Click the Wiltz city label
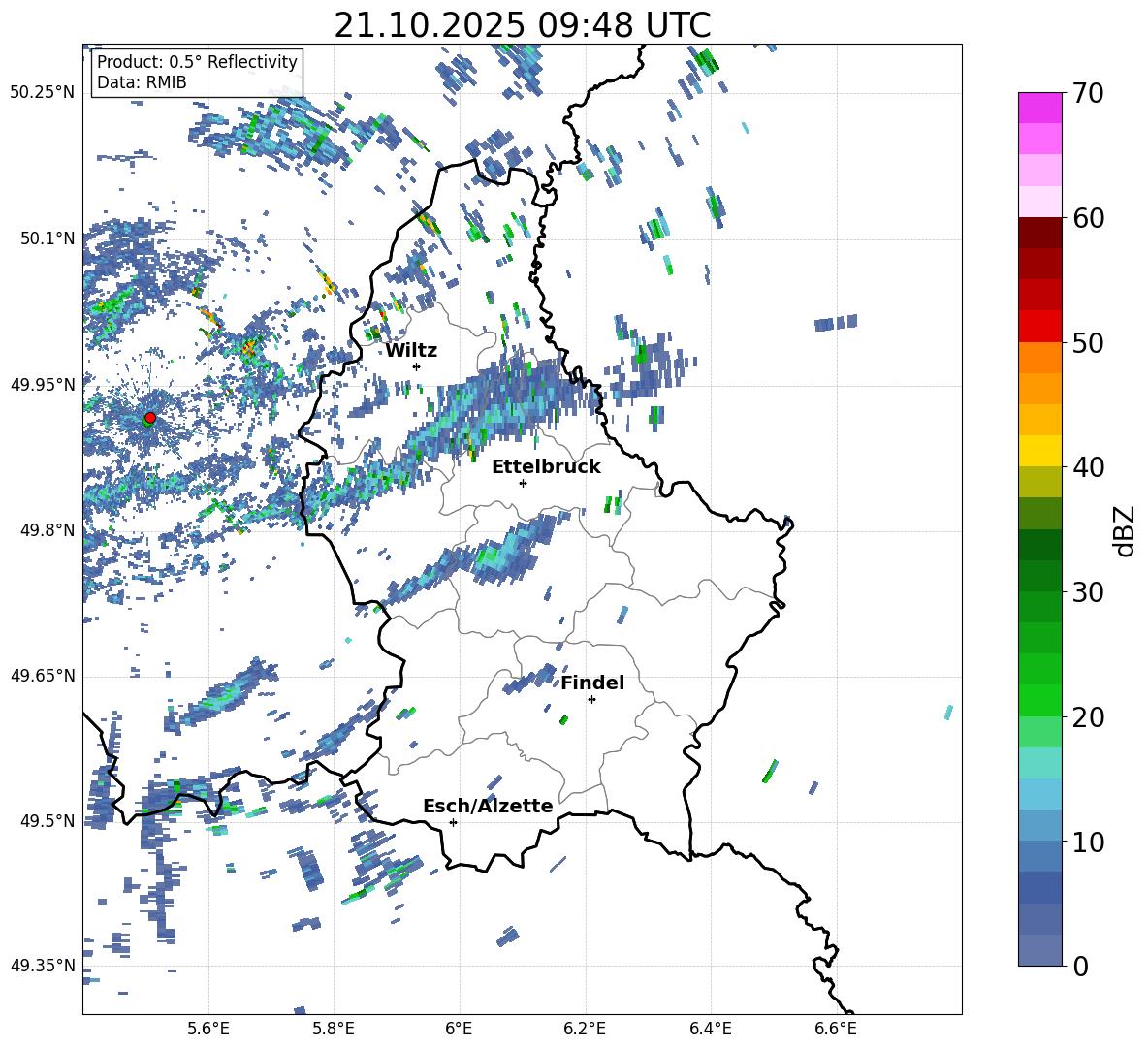The height and width of the screenshot is (1048, 1148). 411,351
